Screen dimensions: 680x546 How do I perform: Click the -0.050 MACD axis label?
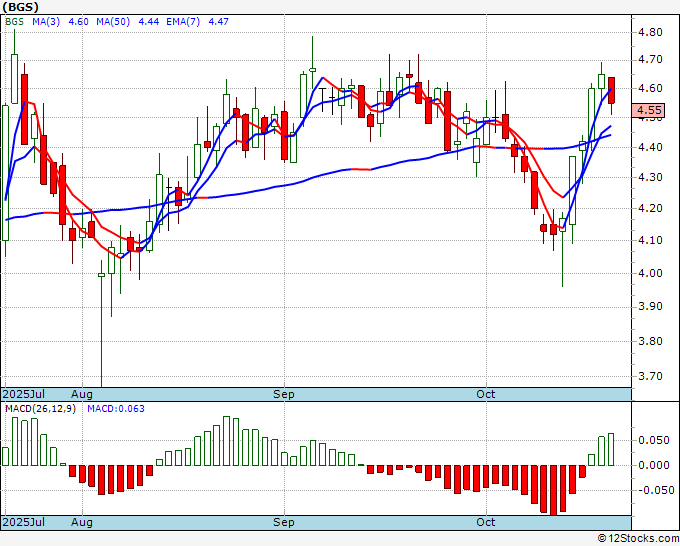point(656,490)
